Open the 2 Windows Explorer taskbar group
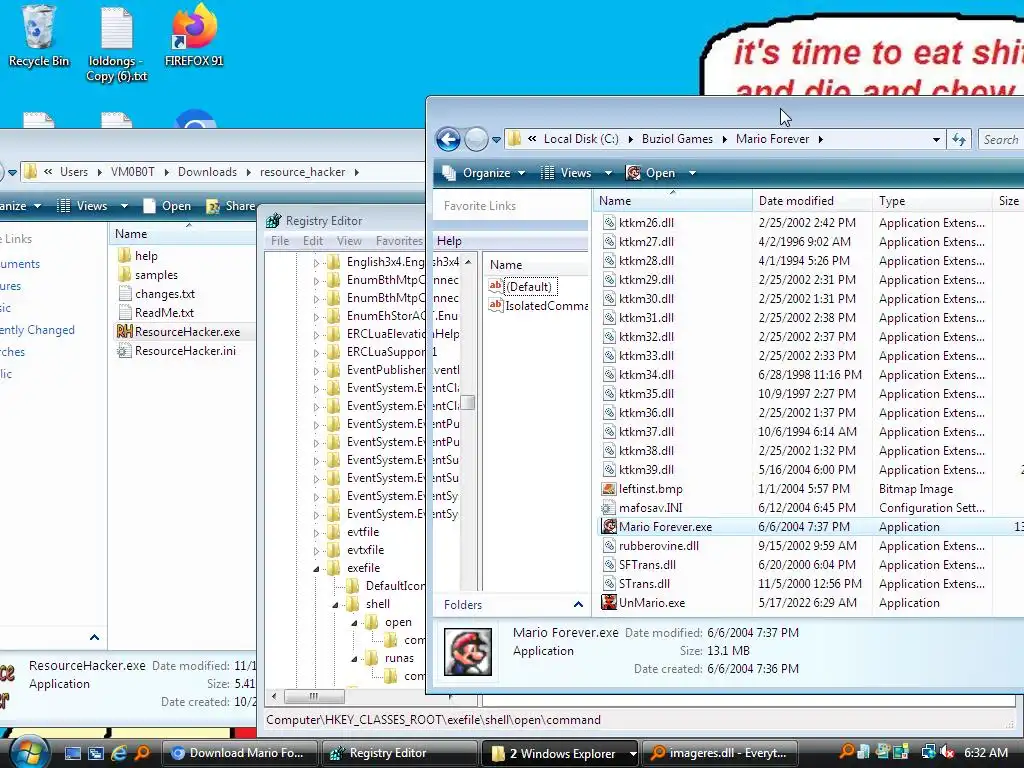Image resolution: width=1024 pixels, height=768 pixels. [x=560, y=753]
